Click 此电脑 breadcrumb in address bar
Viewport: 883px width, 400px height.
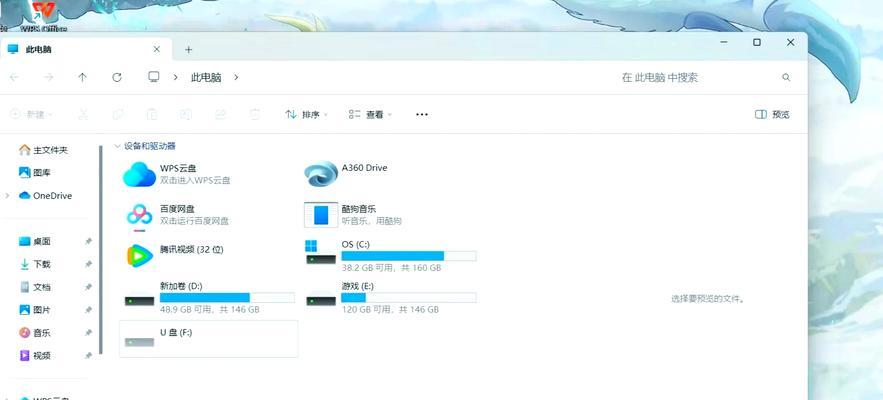pos(206,78)
